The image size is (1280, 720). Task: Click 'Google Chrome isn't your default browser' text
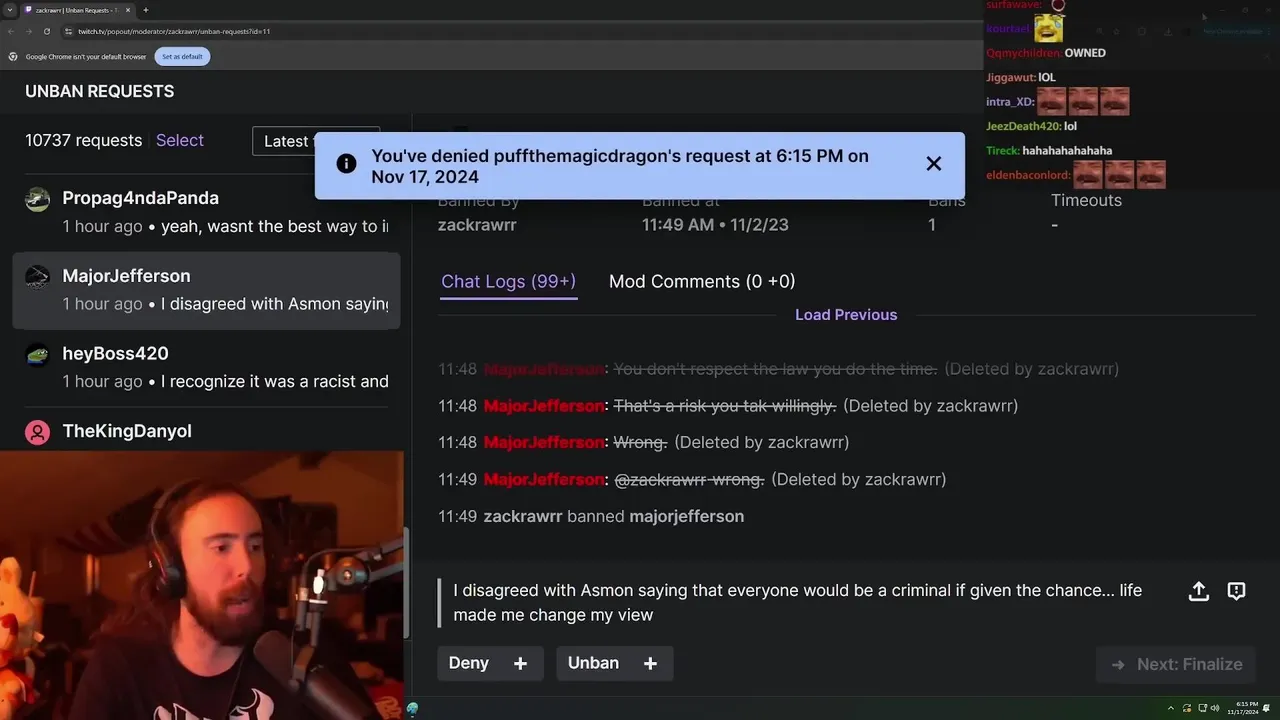tap(86, 57)
